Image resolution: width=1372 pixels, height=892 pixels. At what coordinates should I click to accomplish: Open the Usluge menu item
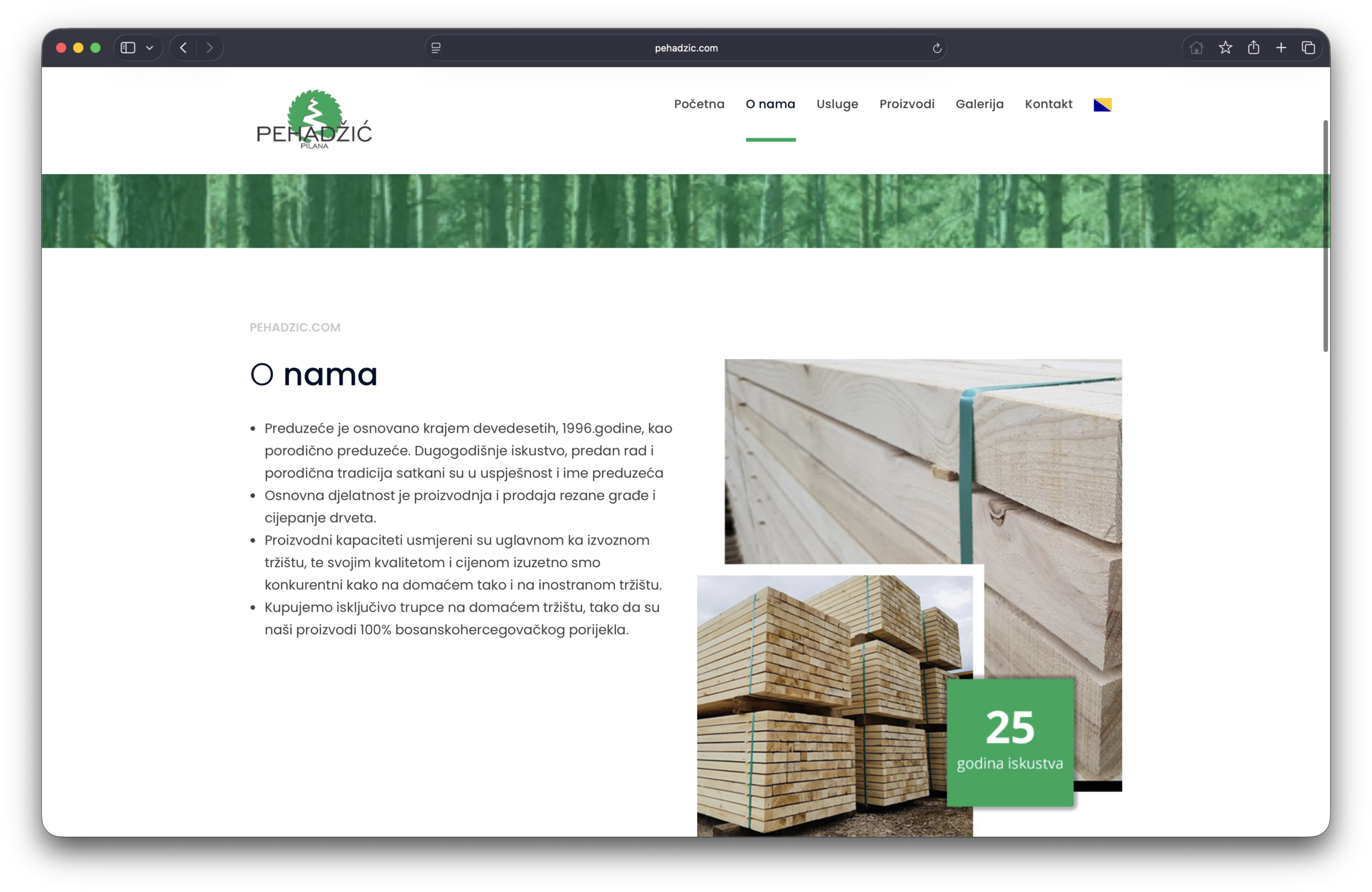click(x=837, y=105)
